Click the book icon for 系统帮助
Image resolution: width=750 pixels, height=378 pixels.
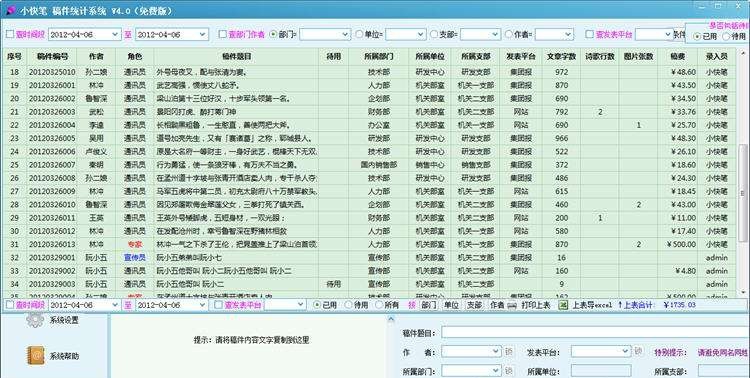[35, 356]
